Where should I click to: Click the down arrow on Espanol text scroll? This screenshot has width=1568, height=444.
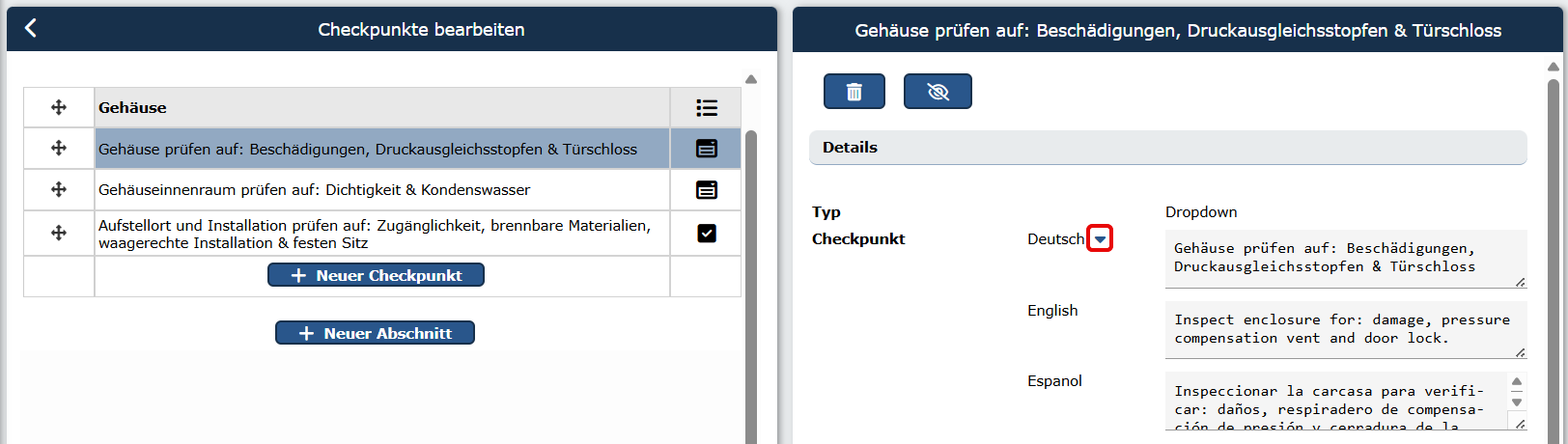pyautogui.click(x=1517, y=402)
